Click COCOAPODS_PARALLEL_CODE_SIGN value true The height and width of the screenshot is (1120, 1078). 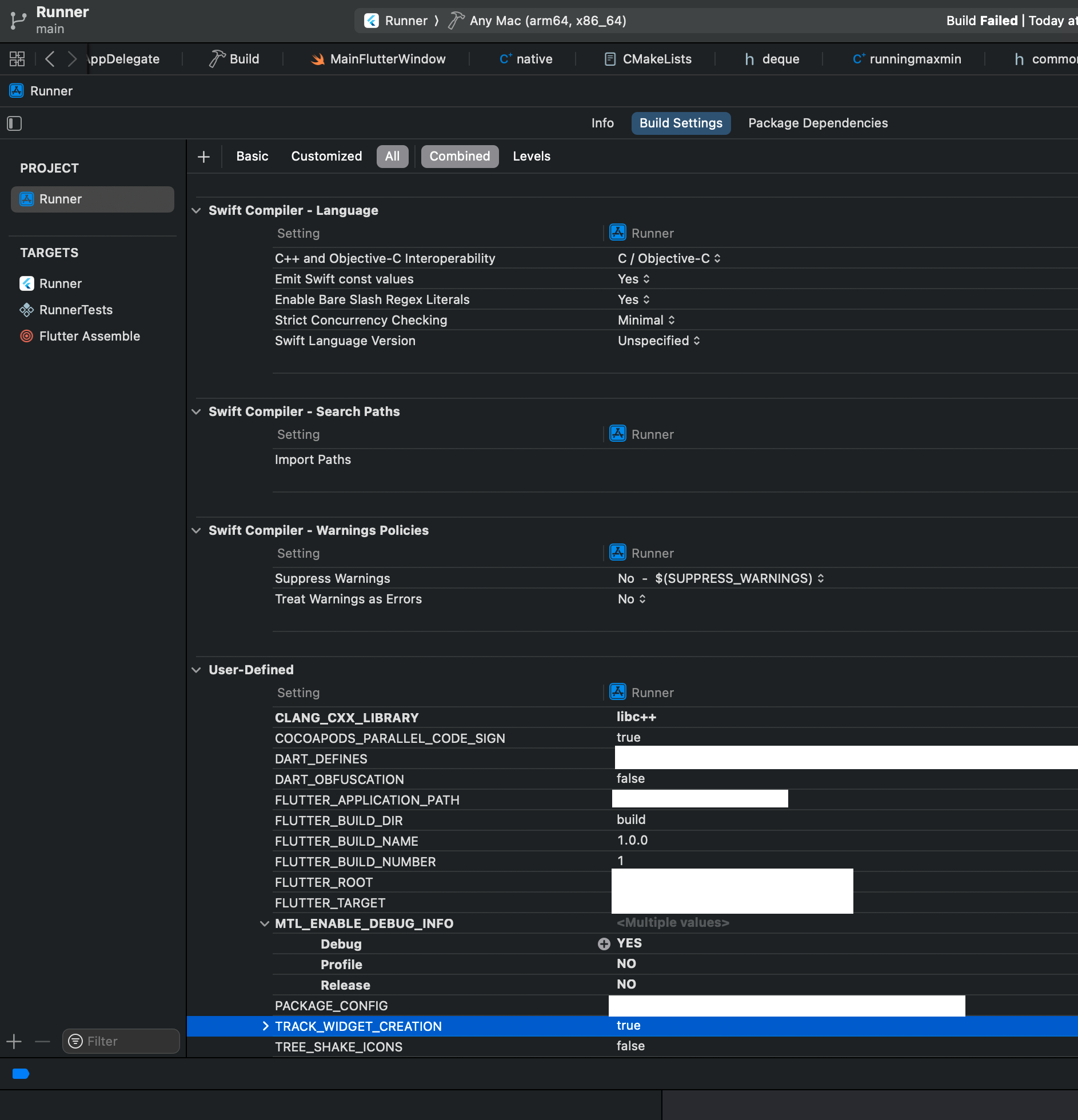point(628,737)
